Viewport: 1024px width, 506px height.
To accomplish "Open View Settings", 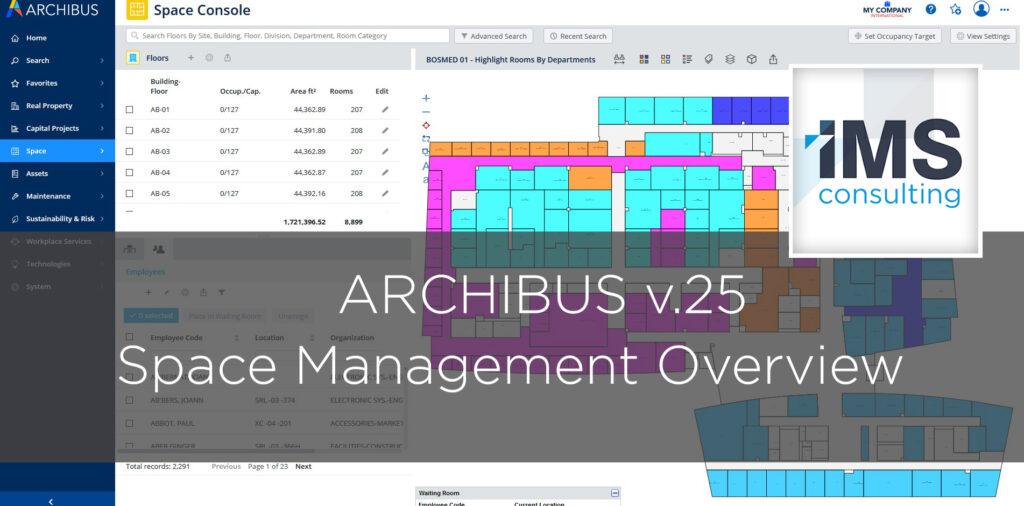I will pyautogui.click(x=984, y=36).
